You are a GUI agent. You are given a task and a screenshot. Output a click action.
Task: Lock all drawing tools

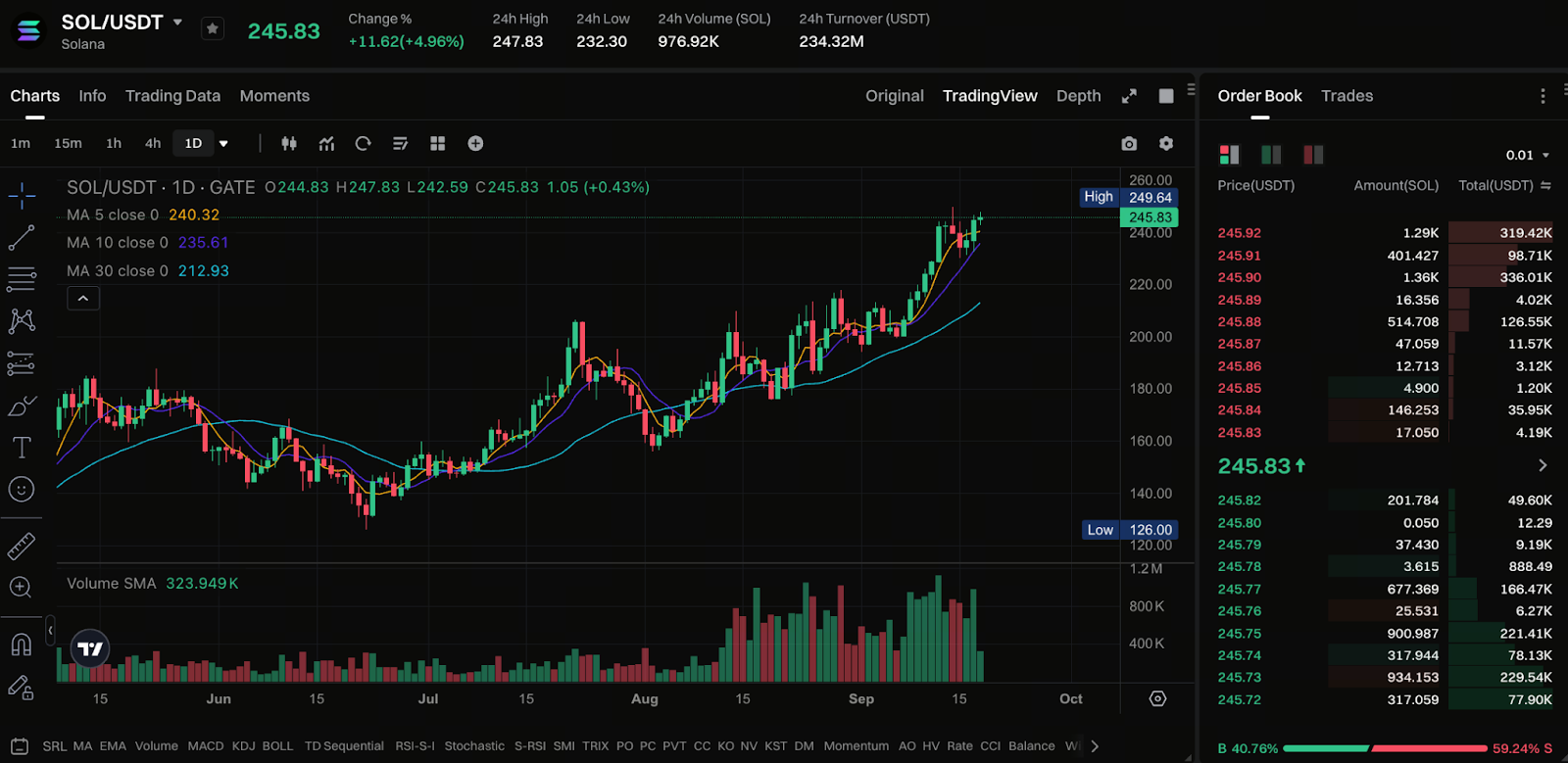tap(22, 688)
